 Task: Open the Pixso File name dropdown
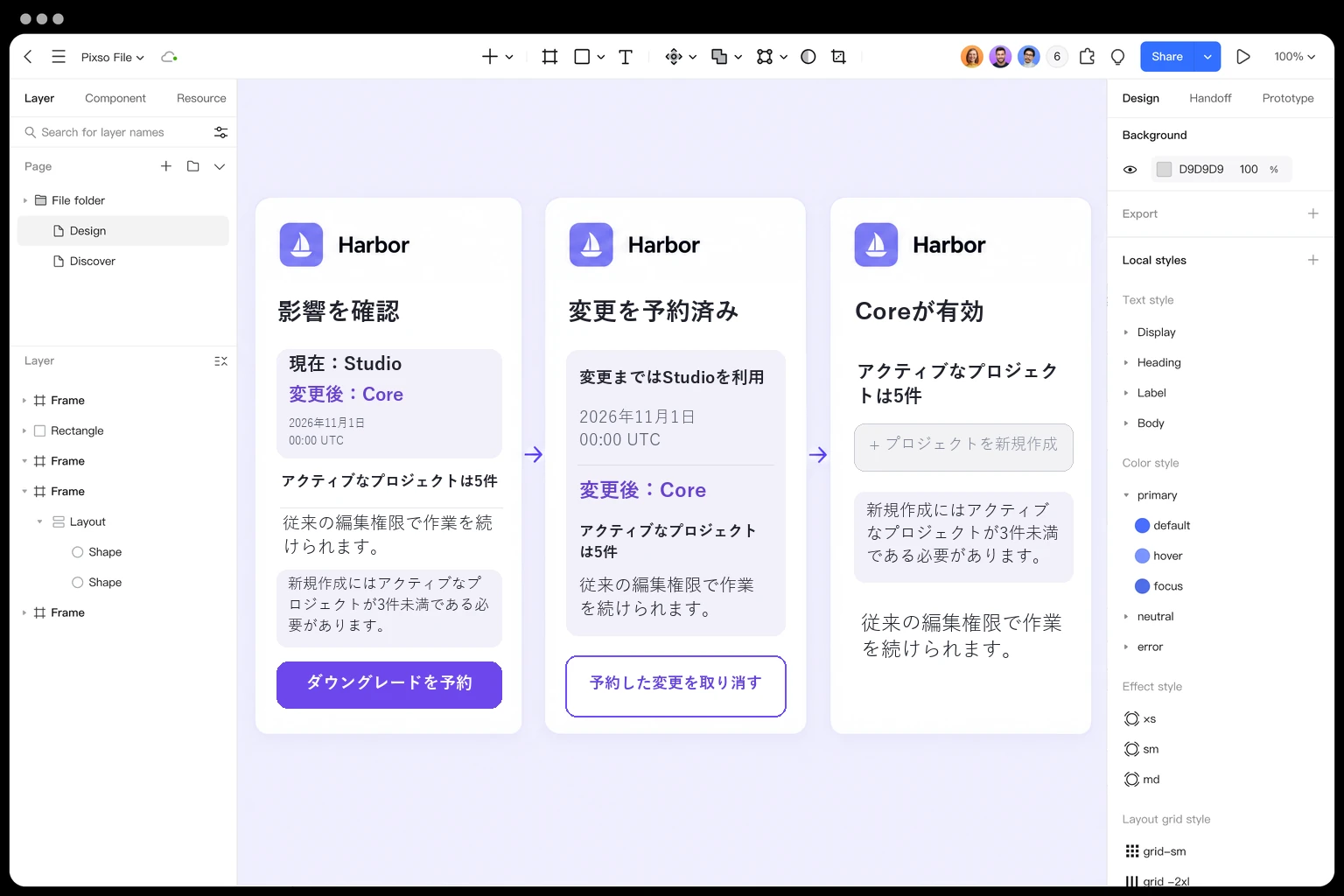pos(113,57)
